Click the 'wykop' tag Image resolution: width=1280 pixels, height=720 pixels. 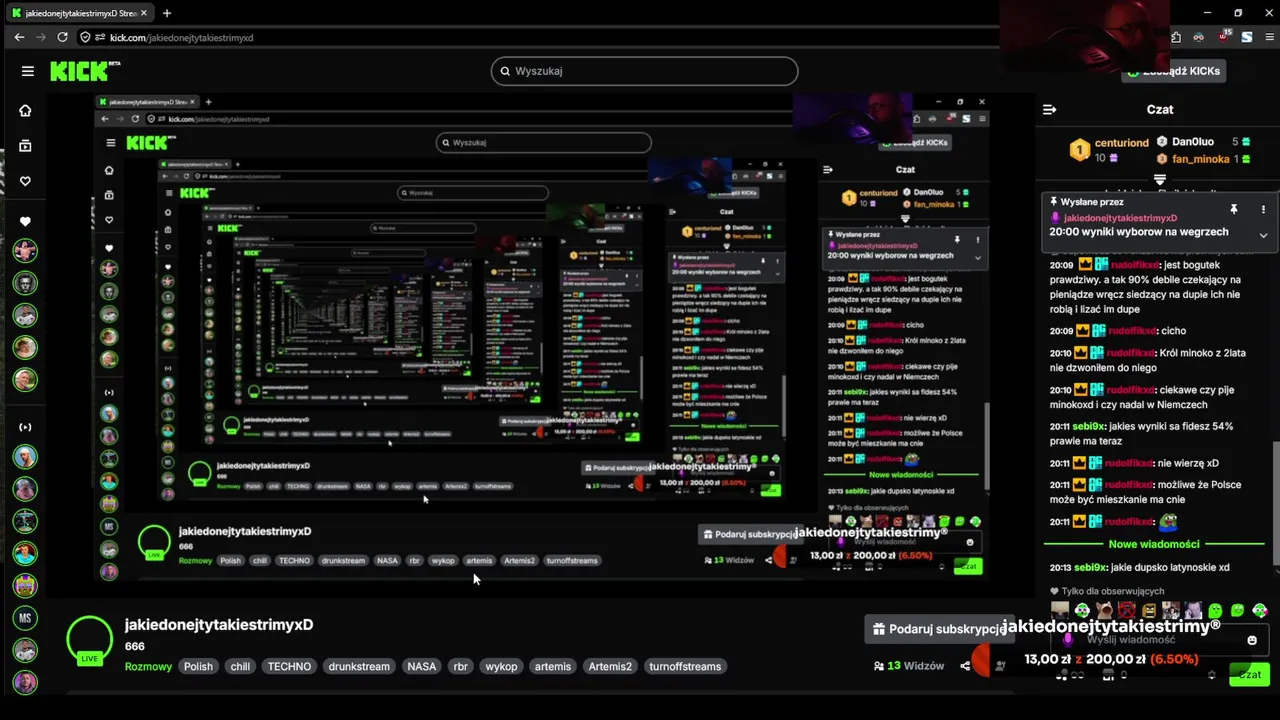click(x=501, y=666)
